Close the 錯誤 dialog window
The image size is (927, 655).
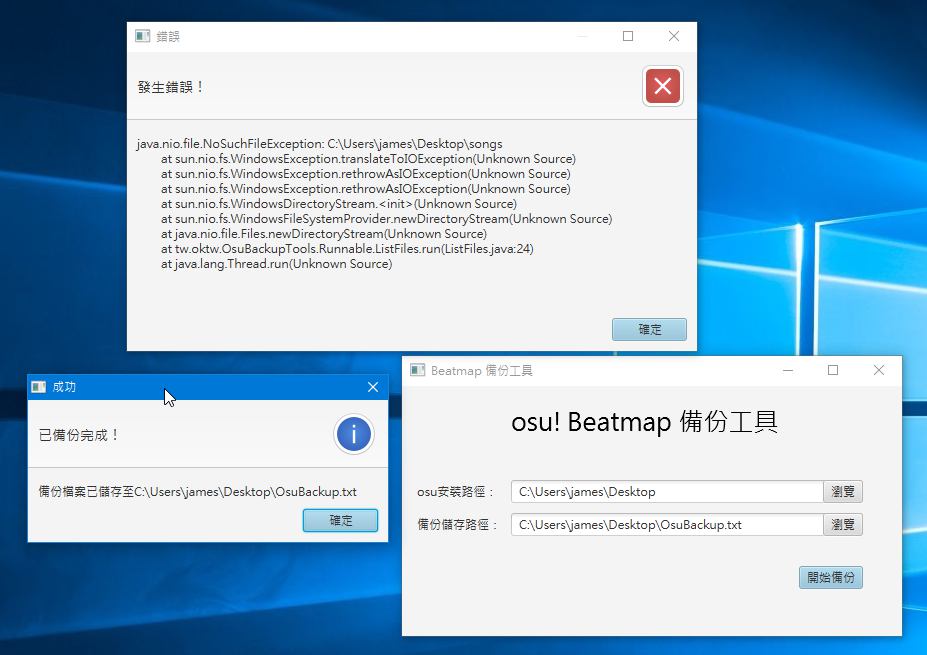coord(673,36)
